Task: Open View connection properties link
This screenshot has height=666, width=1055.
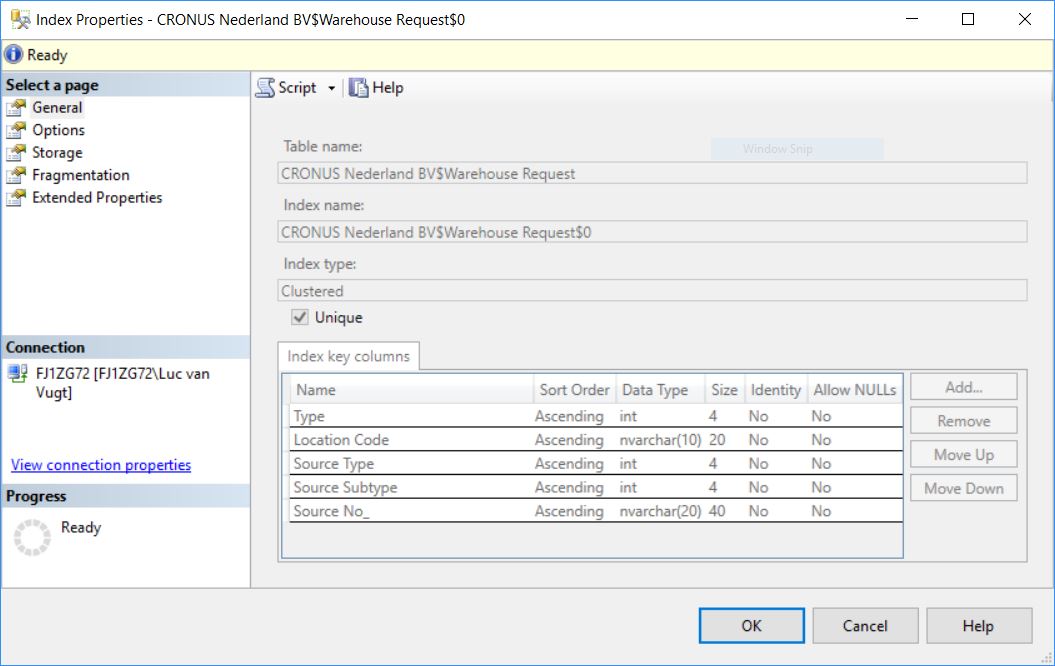Action: (101, 465)
